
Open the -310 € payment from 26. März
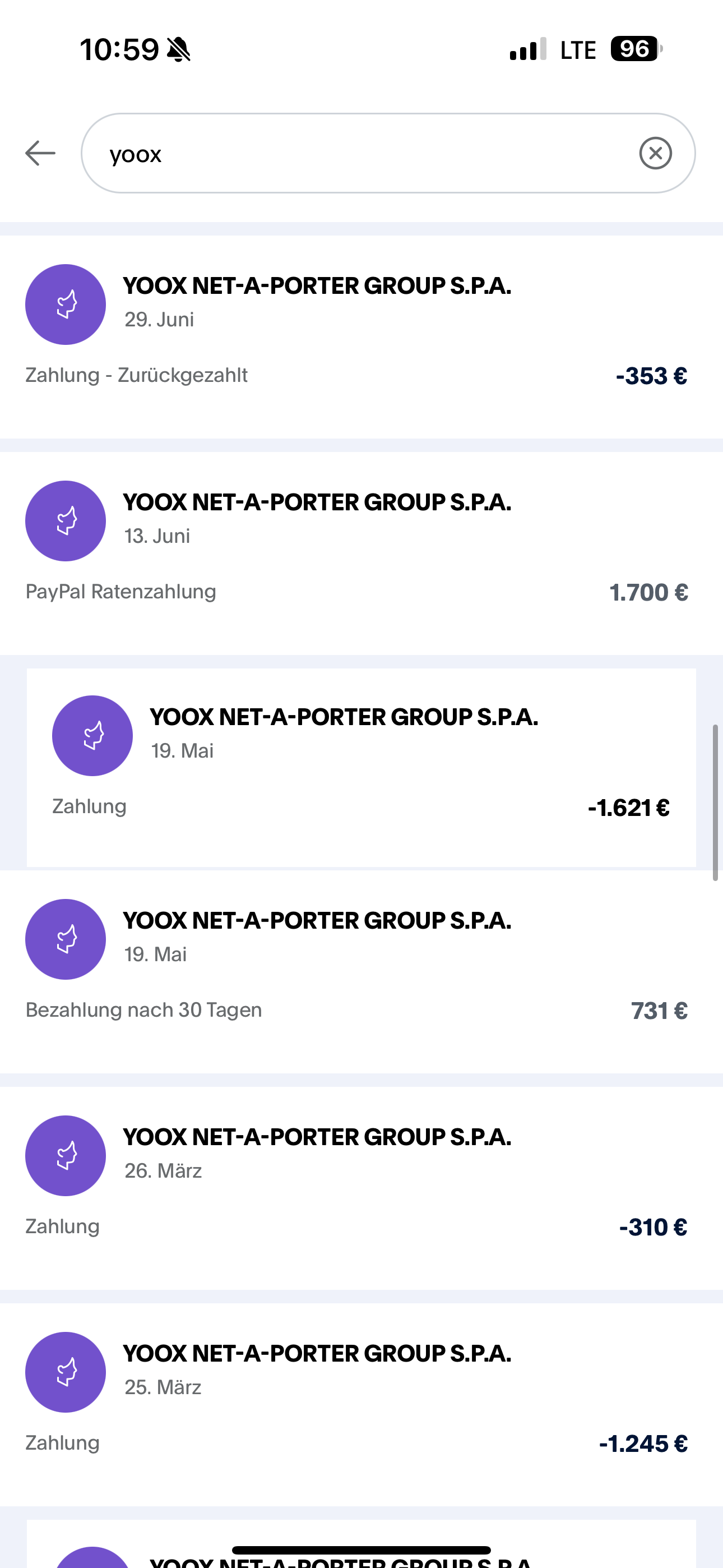point(653,1228)
